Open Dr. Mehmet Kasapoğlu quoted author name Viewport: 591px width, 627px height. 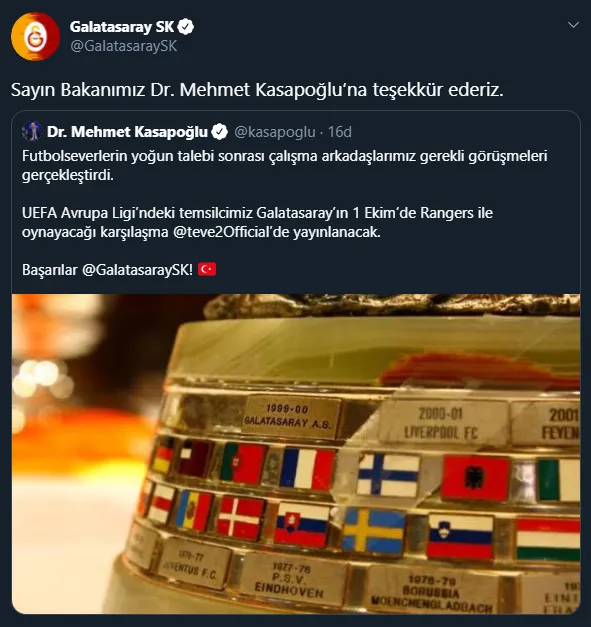(128, 132)
